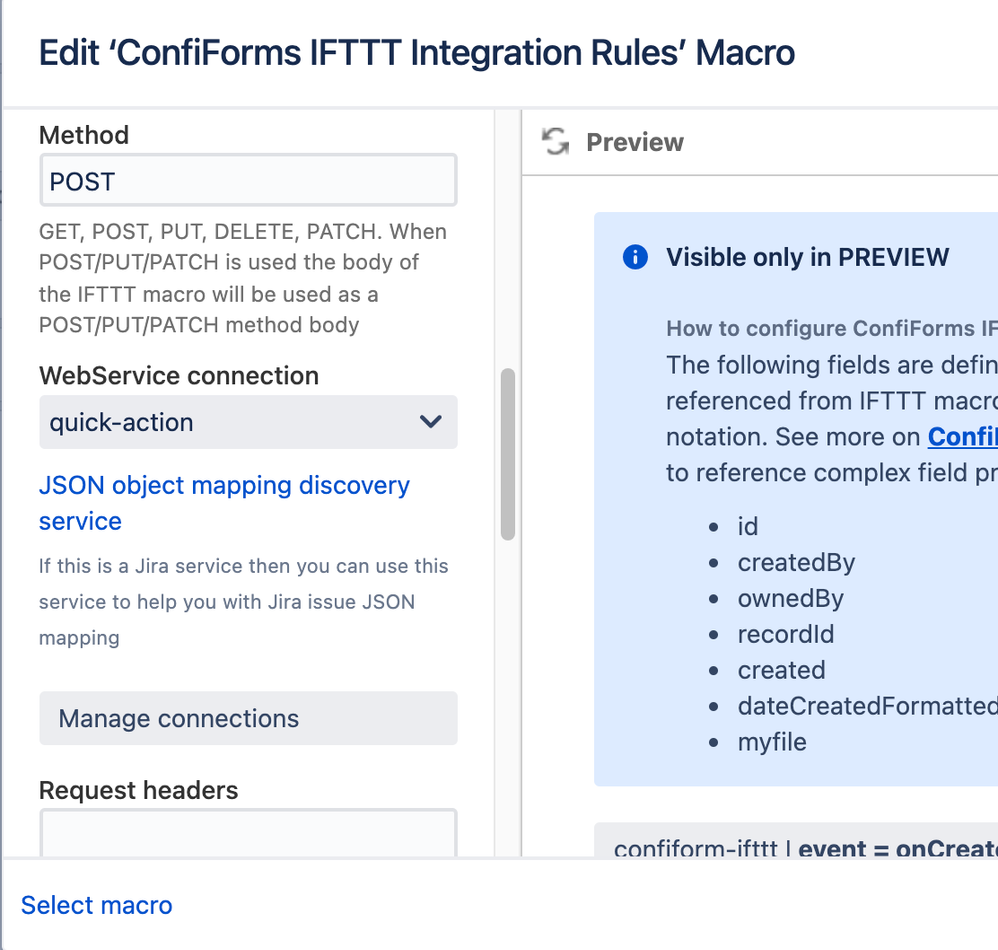Click the Method help text about GET, POST
The image size is (998, 950).
pos(242,278)
